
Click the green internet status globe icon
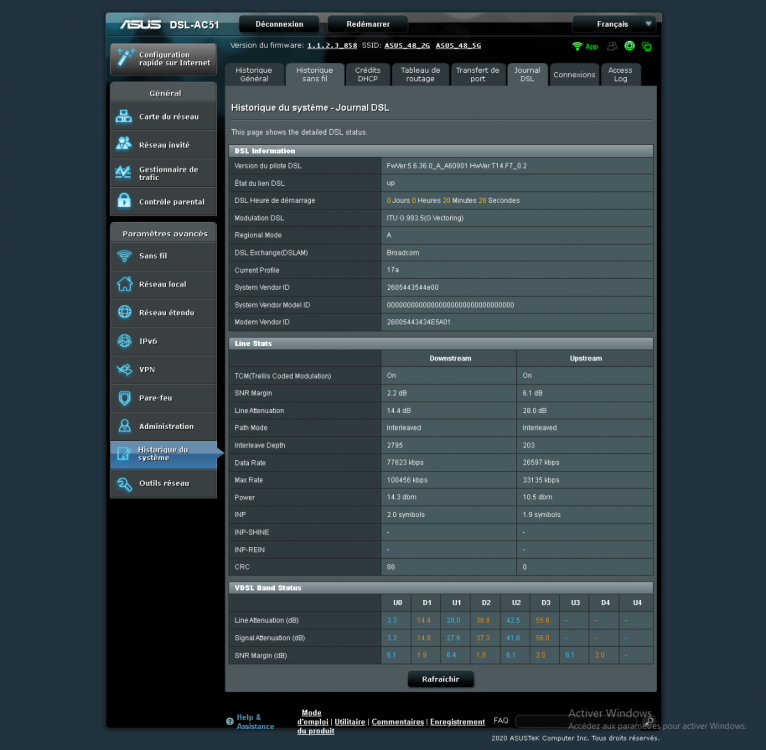630,46
